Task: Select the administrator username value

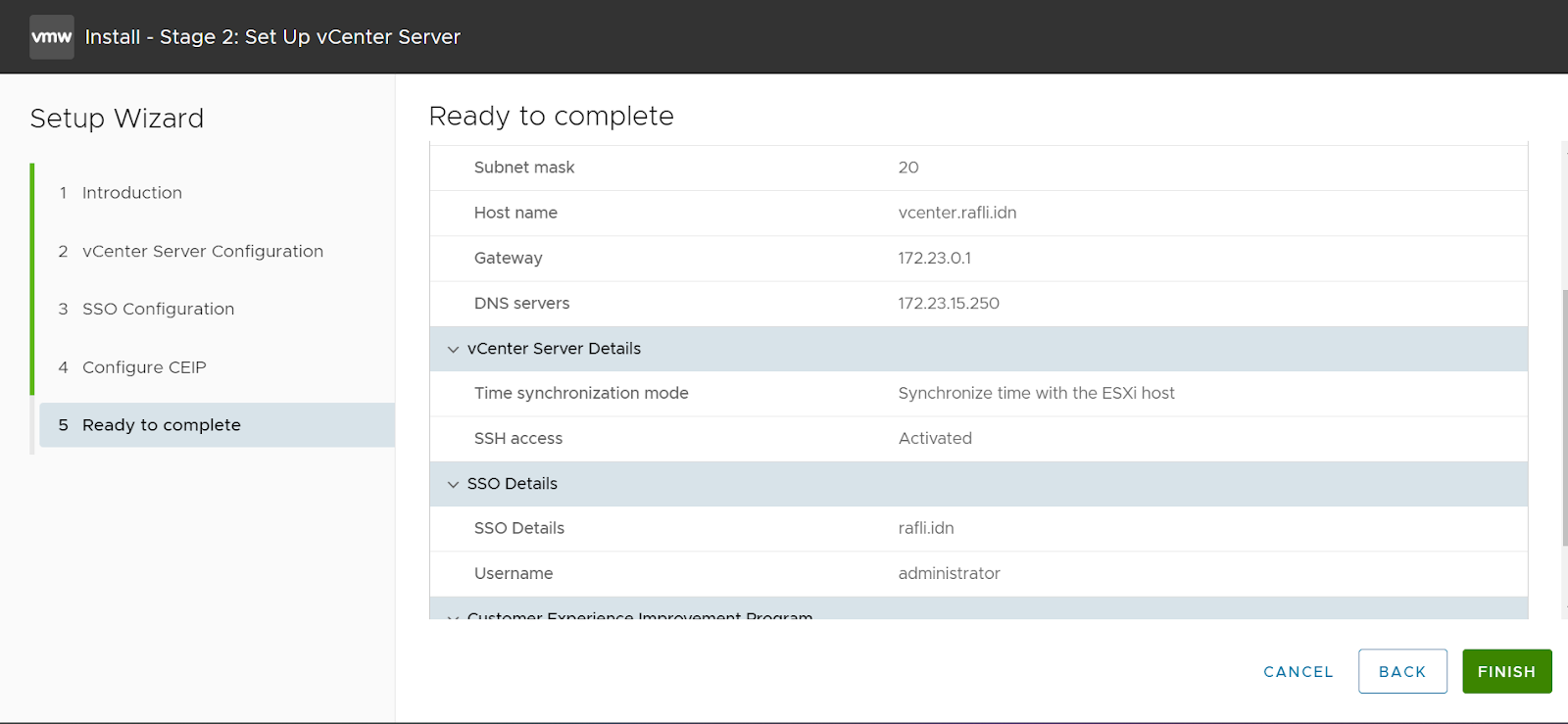Action: 950,574
